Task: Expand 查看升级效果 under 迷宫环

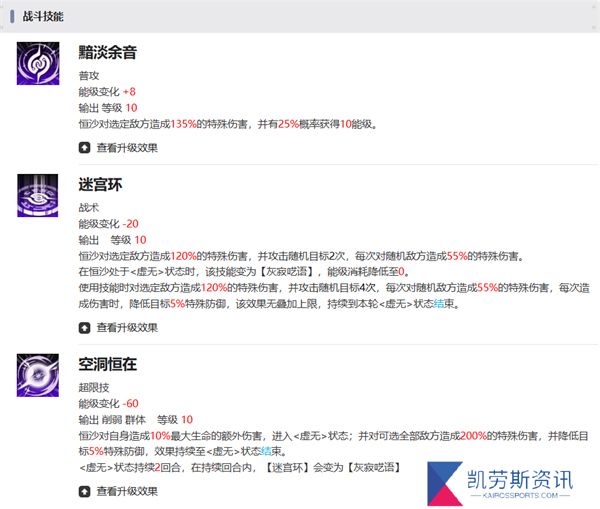Action: coord(118,328)
